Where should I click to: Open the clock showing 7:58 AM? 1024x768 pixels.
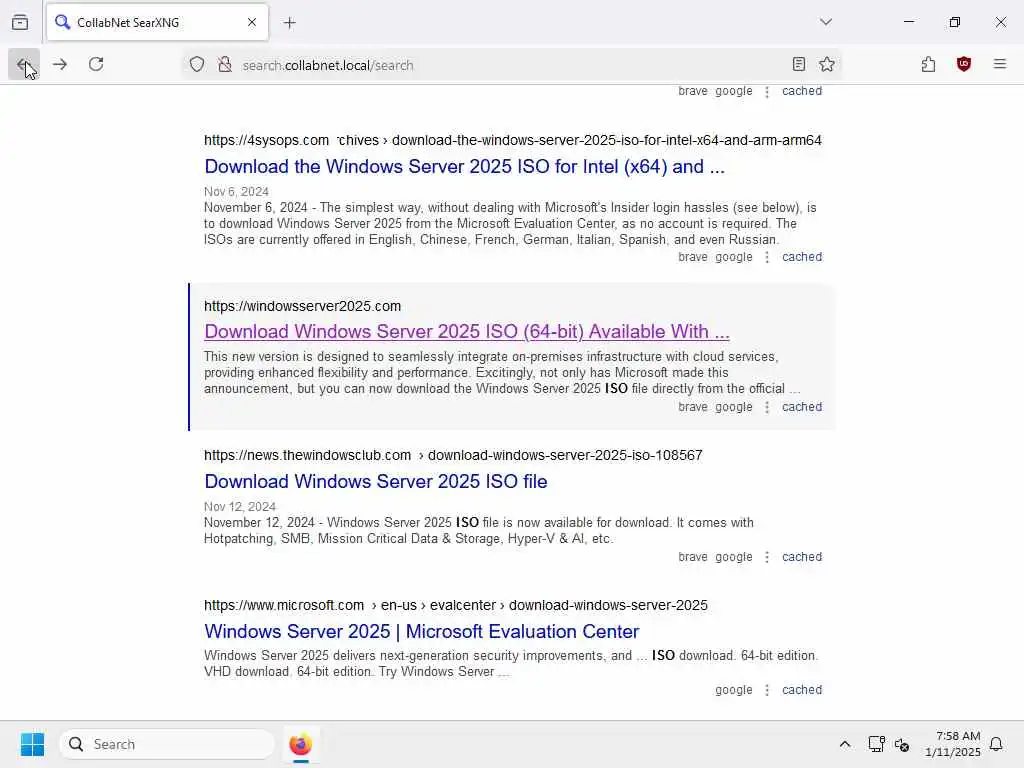[x=953, y=744]
